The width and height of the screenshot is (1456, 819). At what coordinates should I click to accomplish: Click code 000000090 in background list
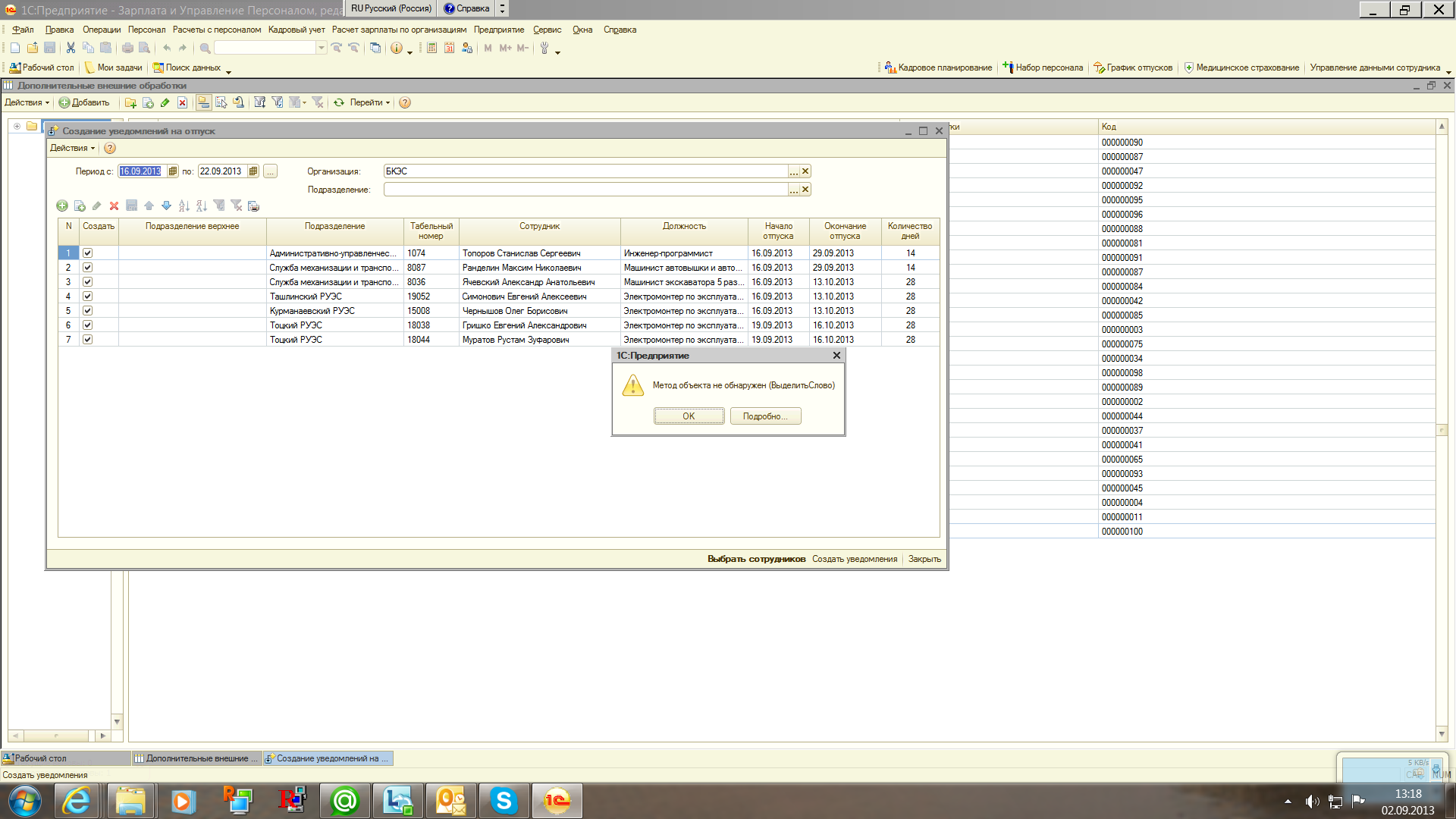pyautogui.click(x=1122, y=143)
